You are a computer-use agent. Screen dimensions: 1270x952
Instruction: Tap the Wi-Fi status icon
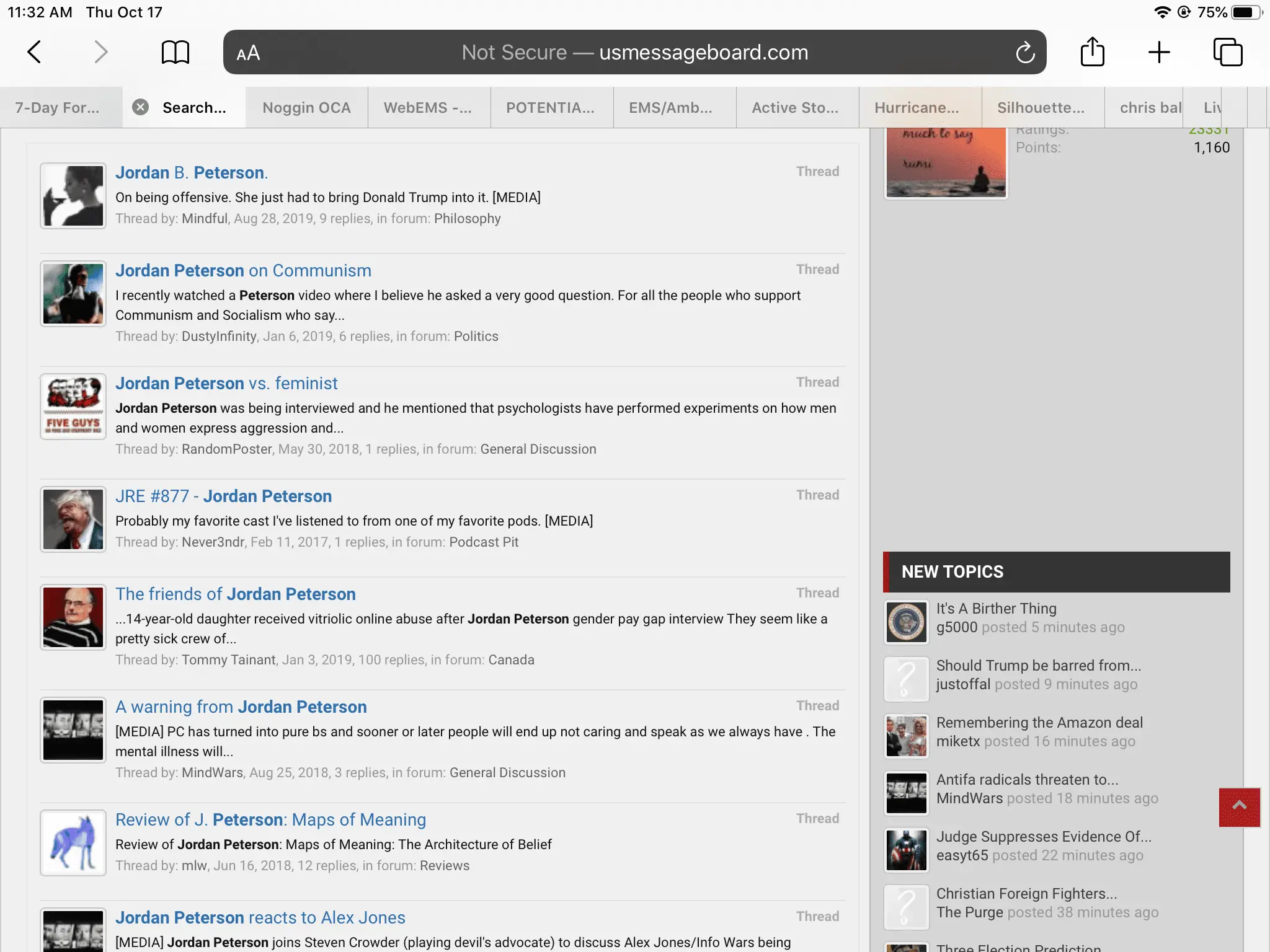click(1161, 12)
